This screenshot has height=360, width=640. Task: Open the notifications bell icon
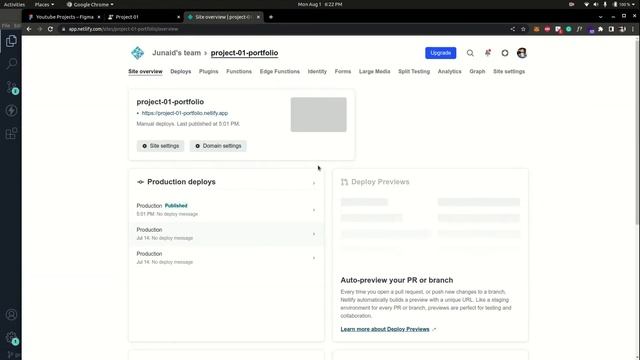coord(488,53)
